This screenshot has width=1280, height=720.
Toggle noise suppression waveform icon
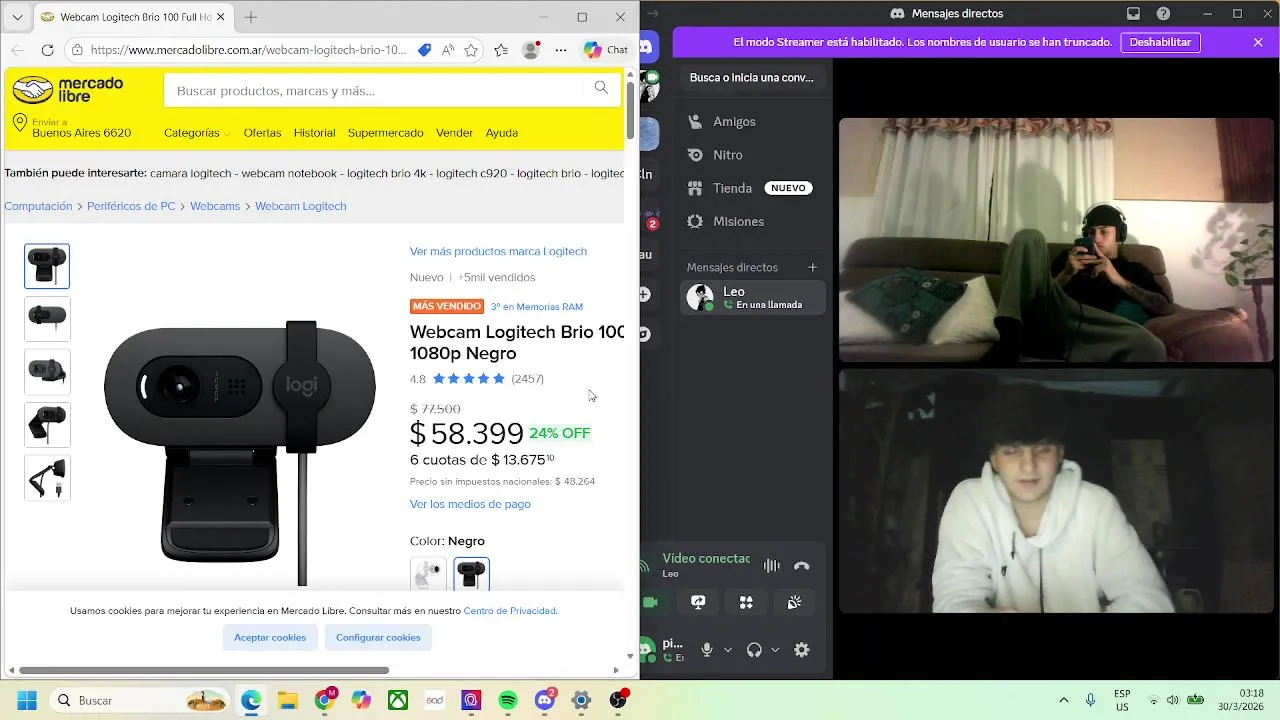point(771,566)
